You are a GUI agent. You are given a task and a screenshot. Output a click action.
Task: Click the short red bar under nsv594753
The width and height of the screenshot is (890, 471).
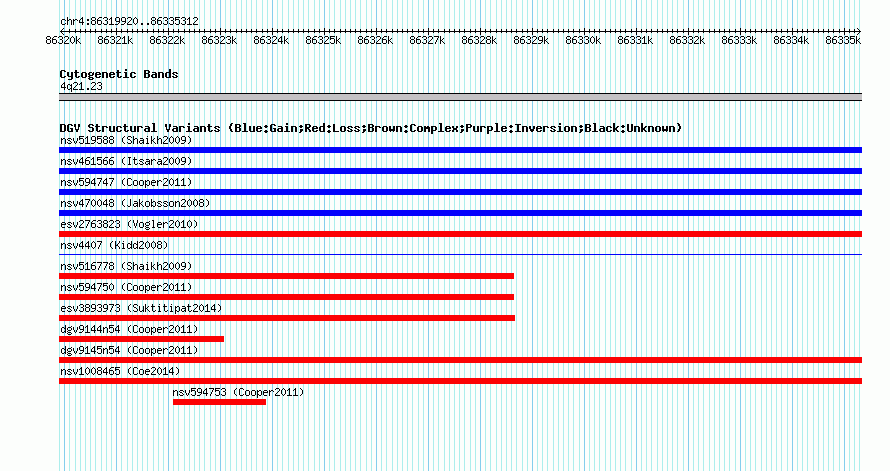tap(220, 402)
